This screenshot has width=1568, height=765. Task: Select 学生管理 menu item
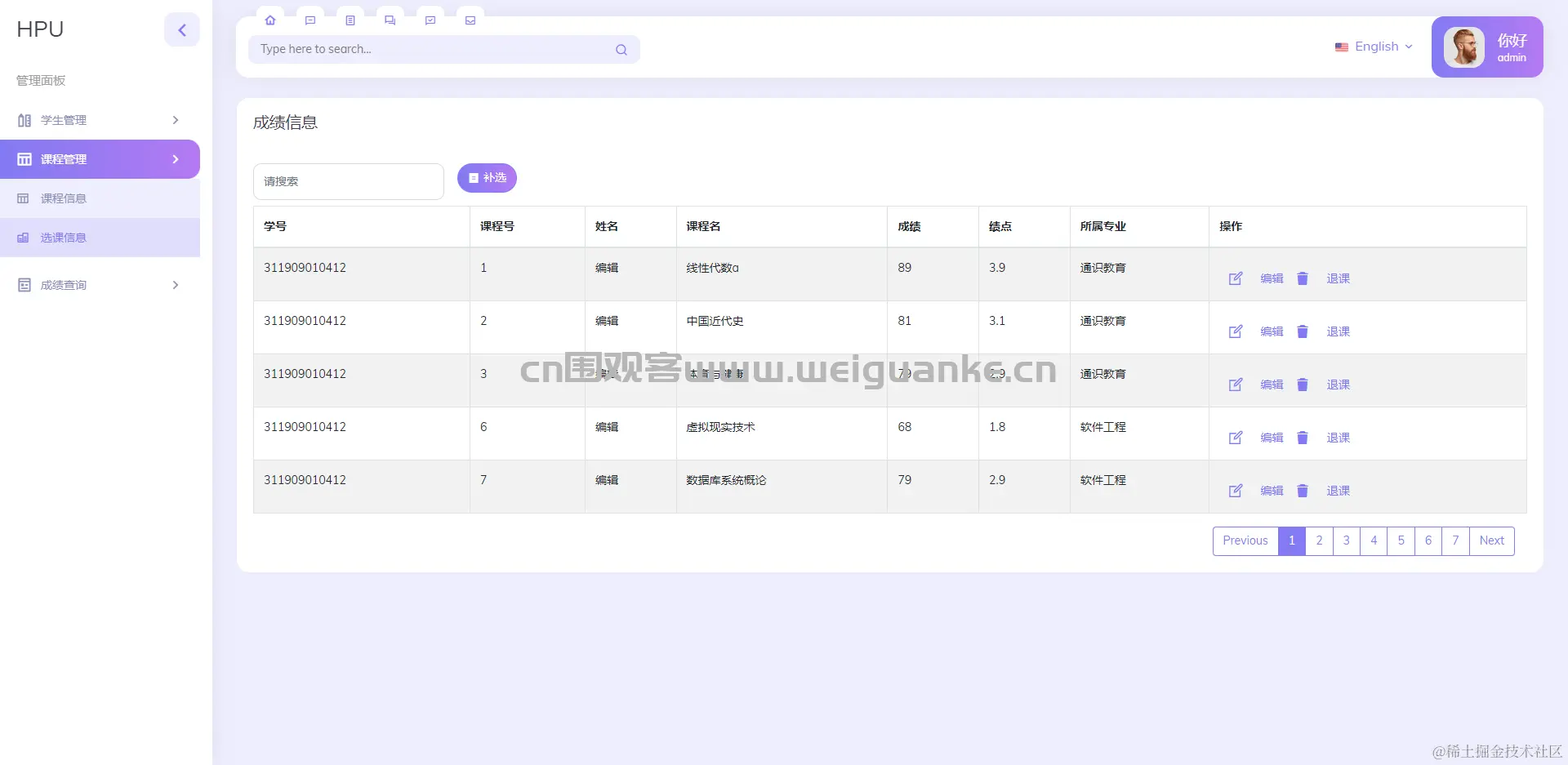pyautogui.click(x=100, y=120)
